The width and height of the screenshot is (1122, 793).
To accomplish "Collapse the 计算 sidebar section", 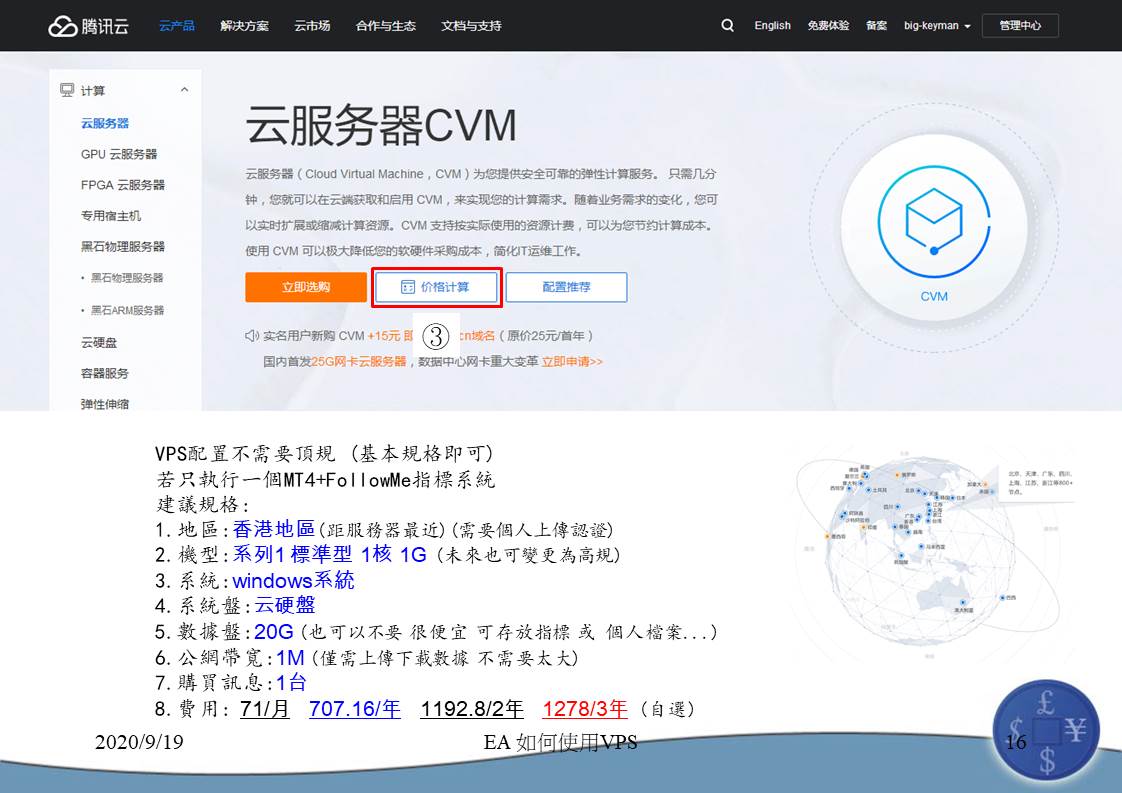I will [184, 91].
